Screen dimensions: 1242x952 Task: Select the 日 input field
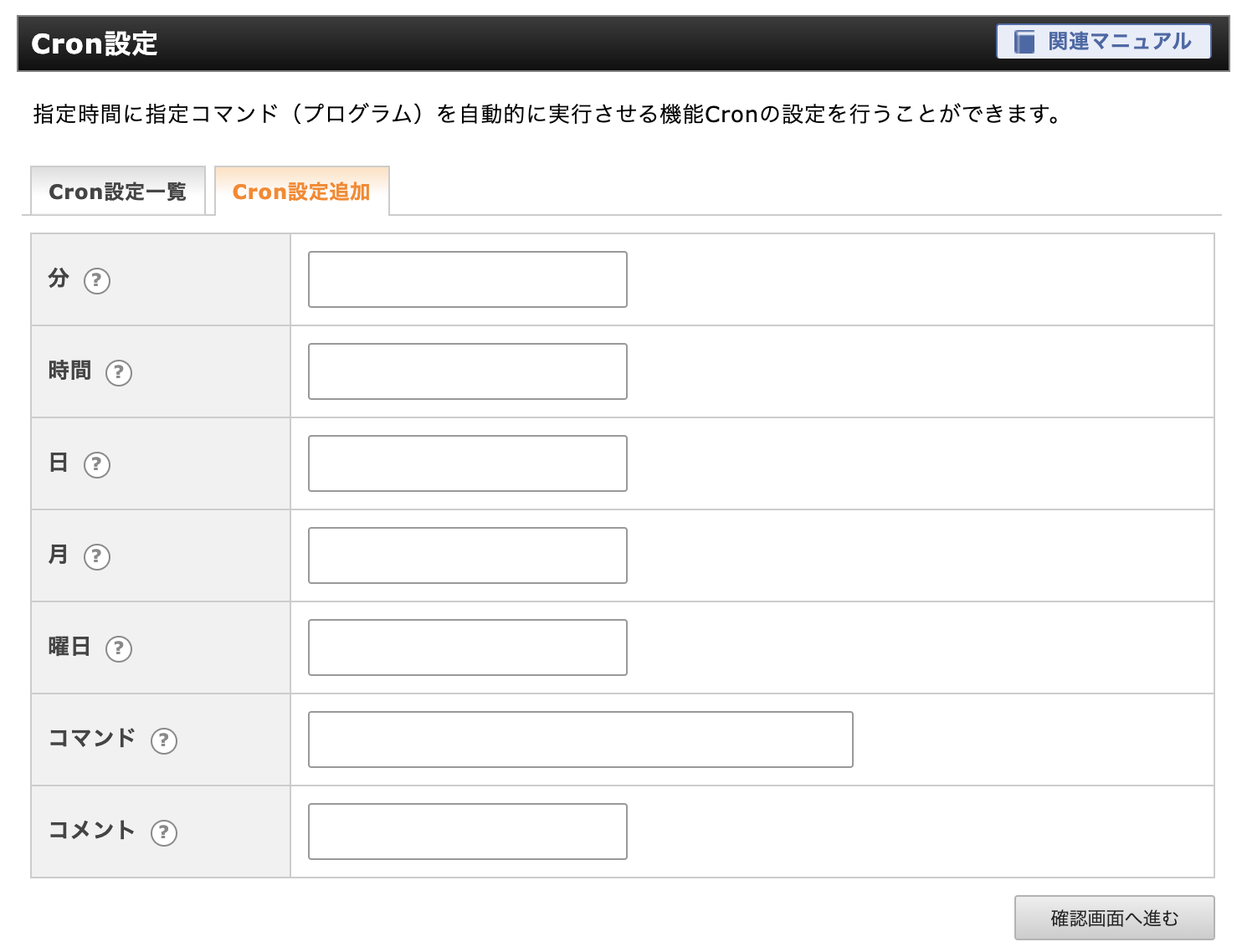[x=467, y=463]
